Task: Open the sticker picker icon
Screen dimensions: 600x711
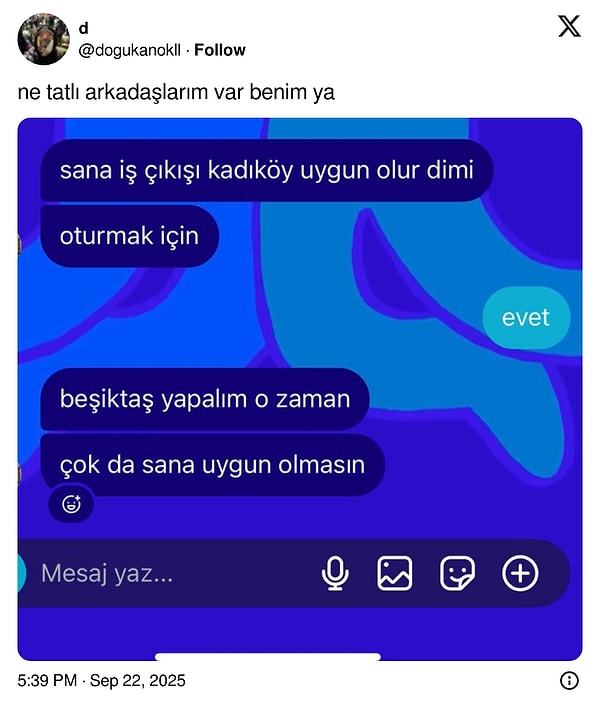Action: [458, 574]
